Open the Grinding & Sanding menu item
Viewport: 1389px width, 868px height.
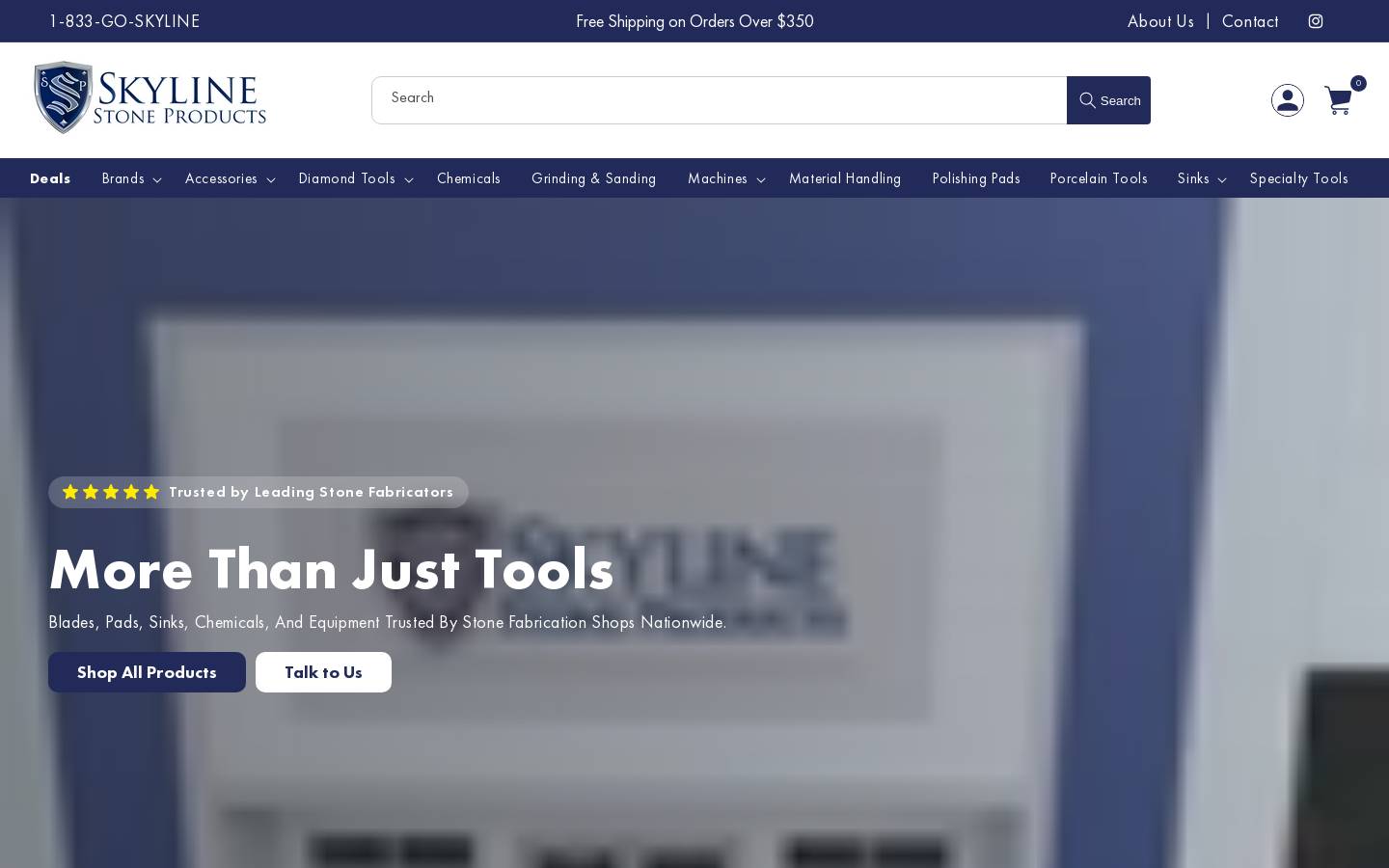(593, 178)
